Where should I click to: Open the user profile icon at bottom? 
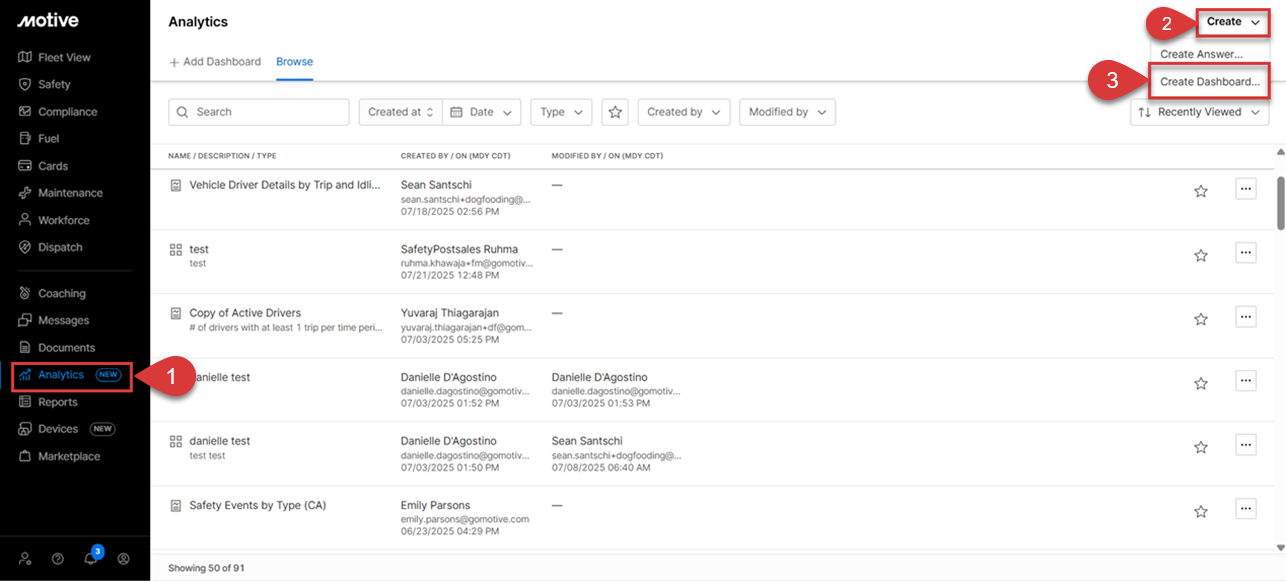(x=123, y=559)
